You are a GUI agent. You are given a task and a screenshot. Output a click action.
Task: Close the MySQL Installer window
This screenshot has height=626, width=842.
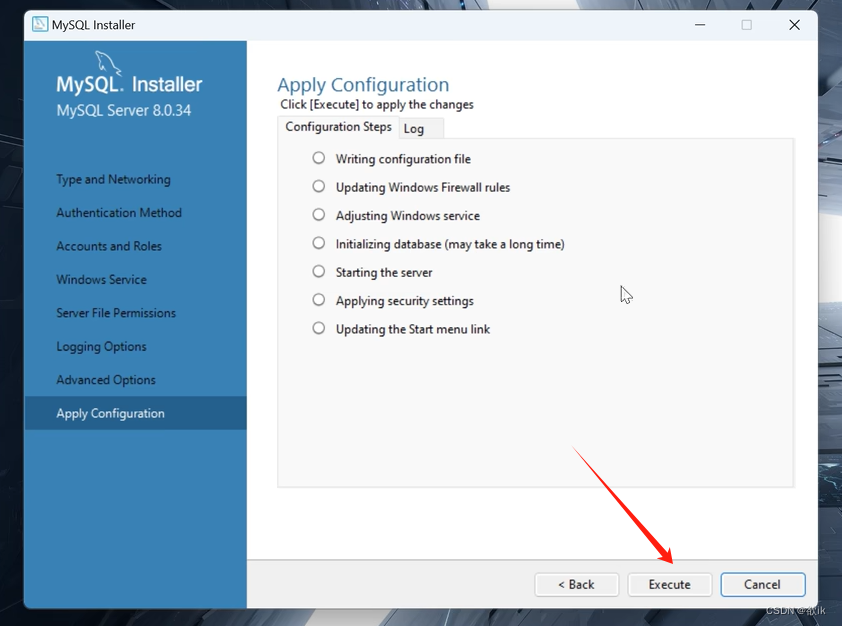[x=794, y=25]
